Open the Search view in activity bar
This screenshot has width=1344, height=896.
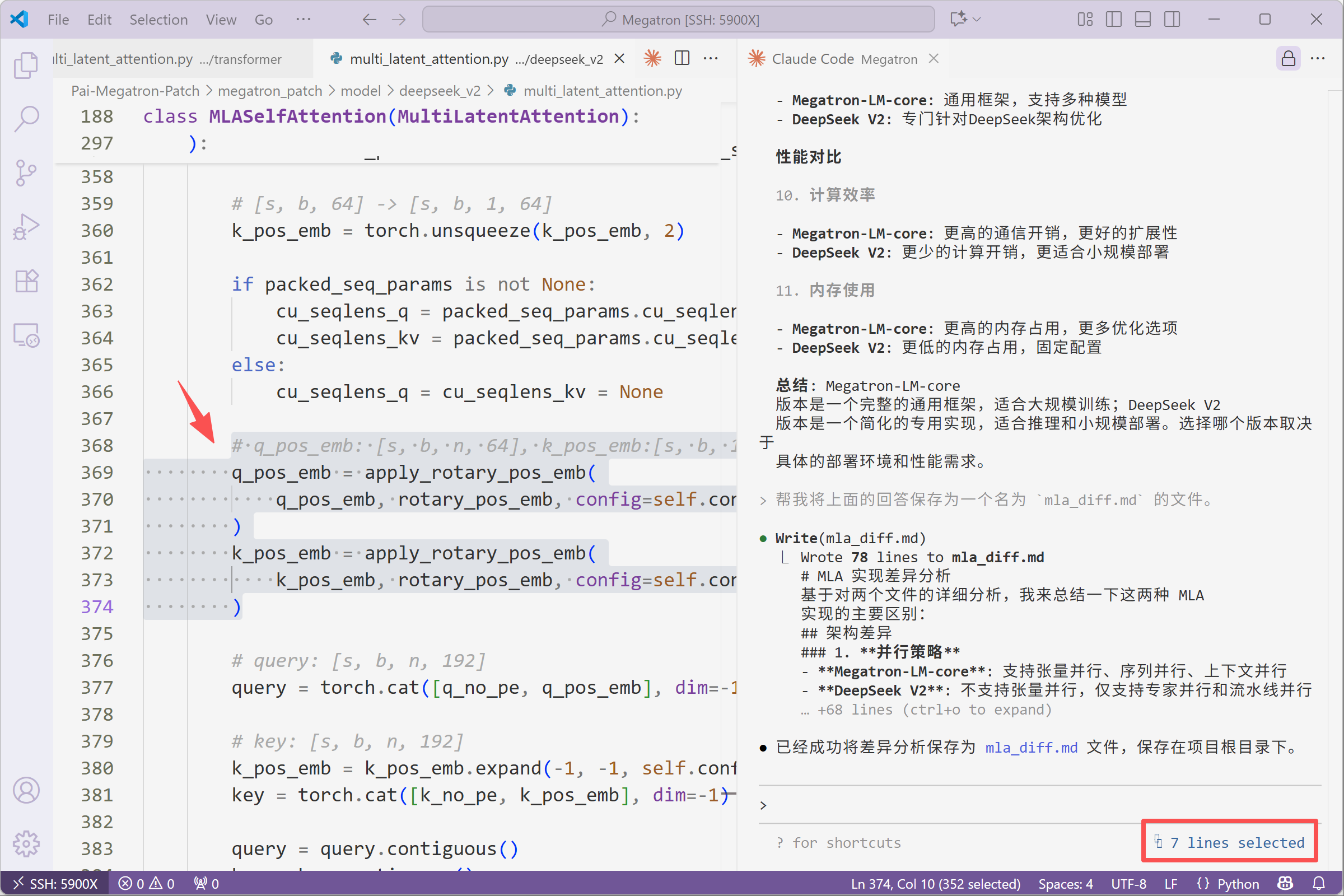click(x=26, y=119)
